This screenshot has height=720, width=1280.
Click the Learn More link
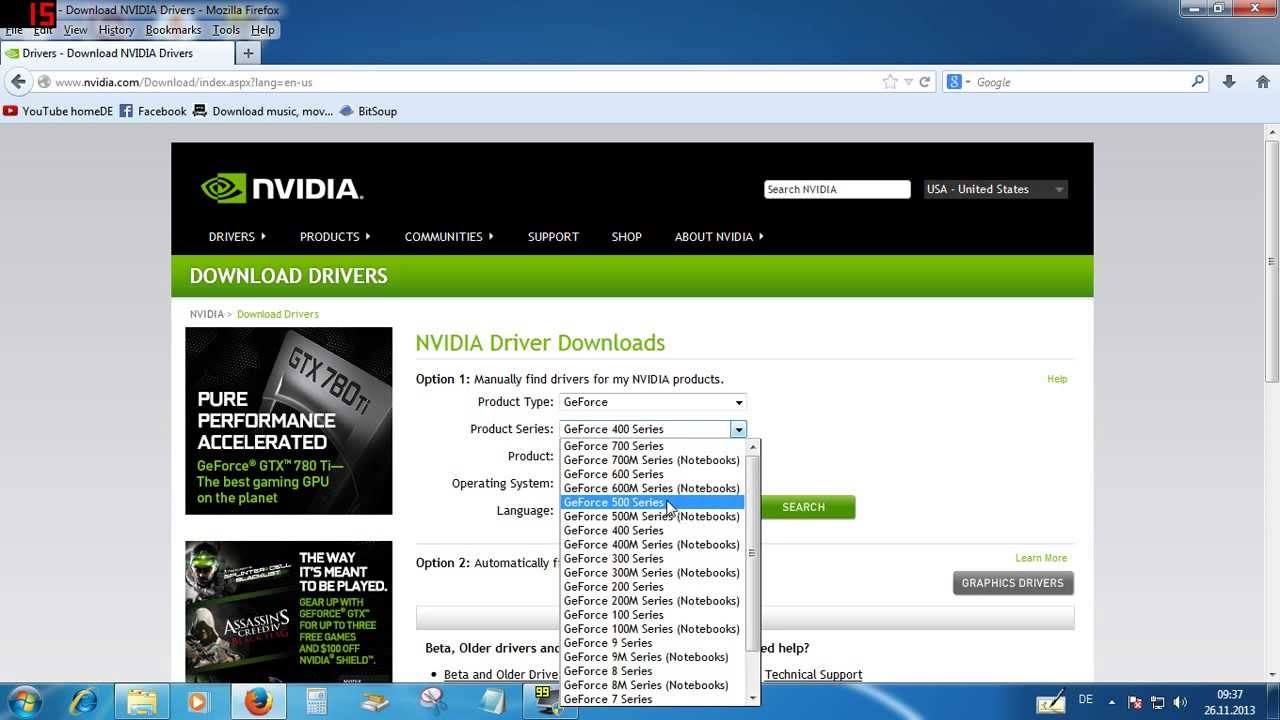(x=1041, y=558)
